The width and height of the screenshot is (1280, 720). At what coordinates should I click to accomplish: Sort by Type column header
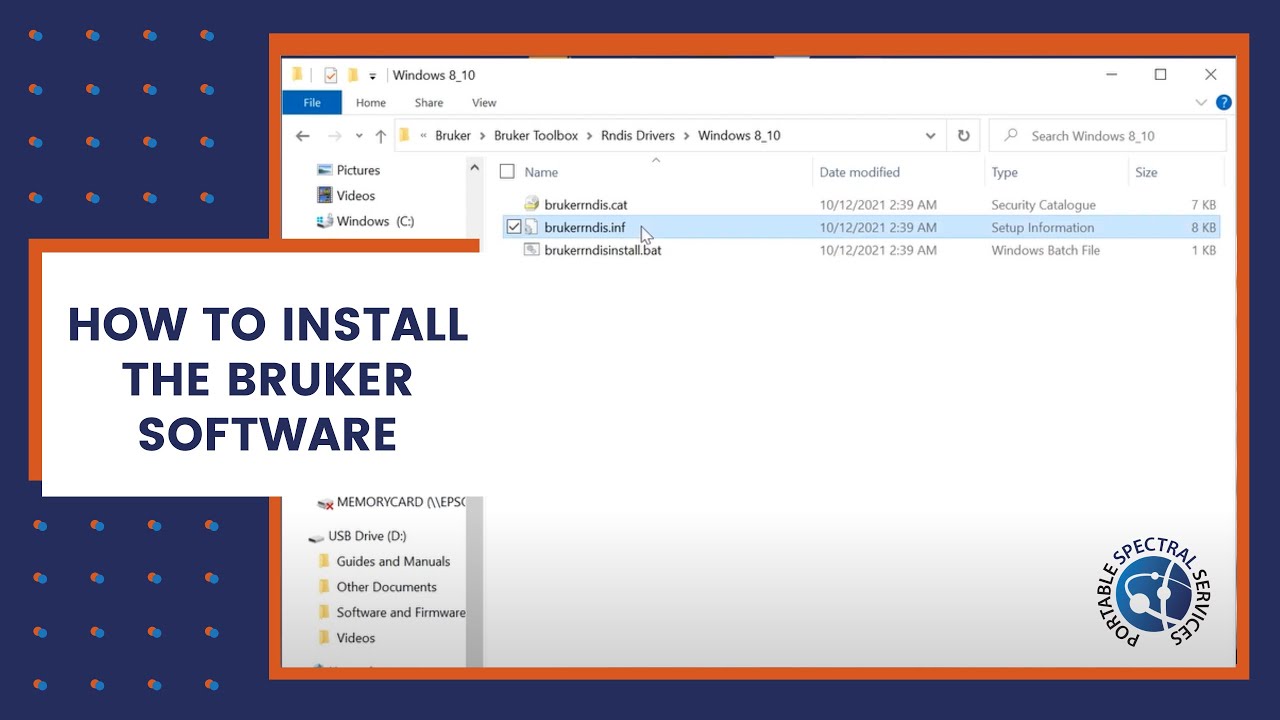[x=1004, y=172]
